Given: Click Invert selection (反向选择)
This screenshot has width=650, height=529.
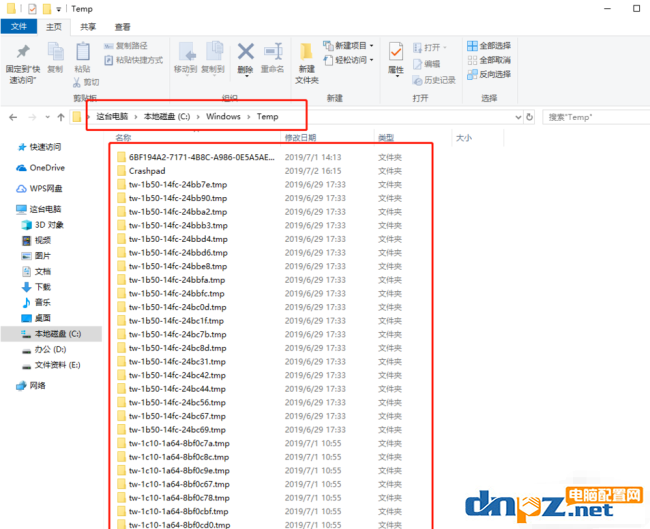Looking at the screenshot, I should [x=489, y=74].
